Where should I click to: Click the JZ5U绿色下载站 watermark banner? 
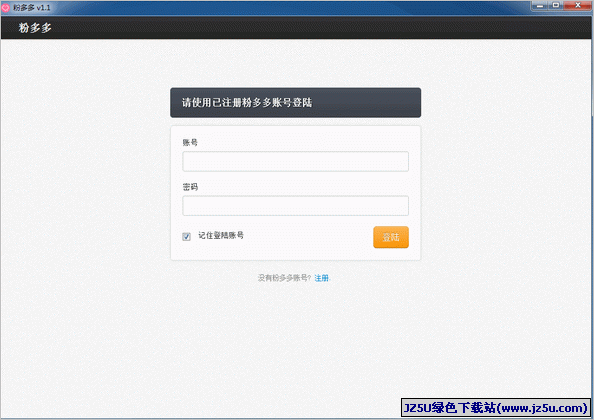pos(496,408)
